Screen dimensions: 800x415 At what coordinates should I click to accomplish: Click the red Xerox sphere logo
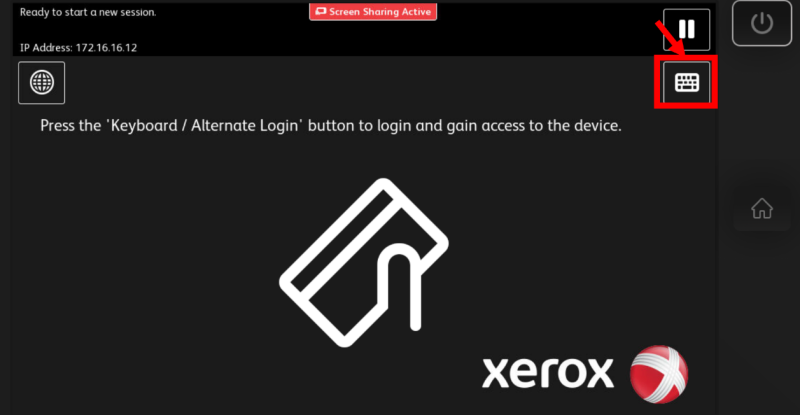tap(659, 374)
